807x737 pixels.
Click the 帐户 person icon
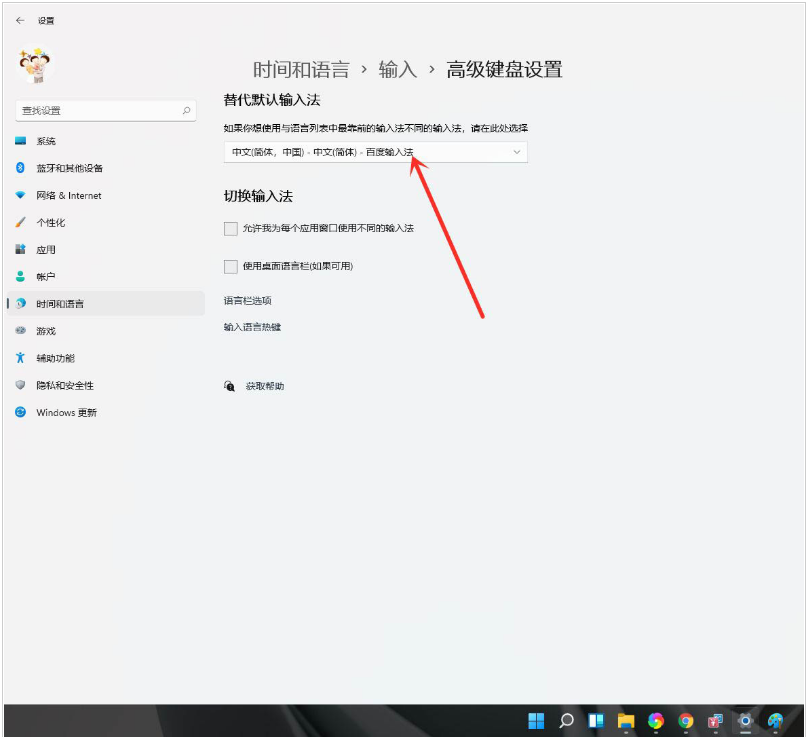[21, 276]
